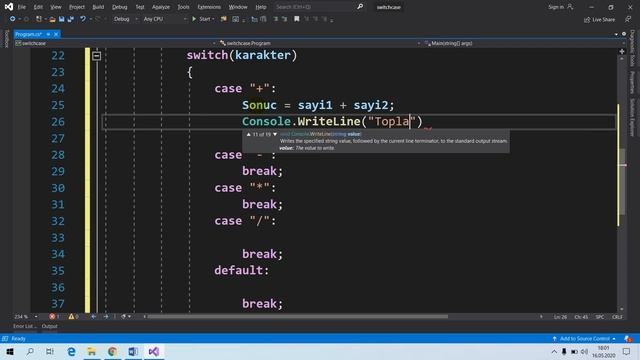Open Google Chrome from the taskbar
This screenshot has height=360, width=640.
112,352
